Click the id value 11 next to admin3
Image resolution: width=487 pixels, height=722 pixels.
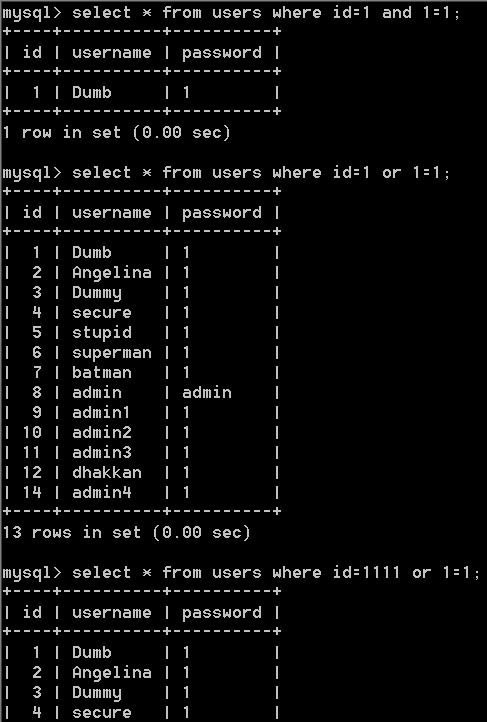coord(32,453)
